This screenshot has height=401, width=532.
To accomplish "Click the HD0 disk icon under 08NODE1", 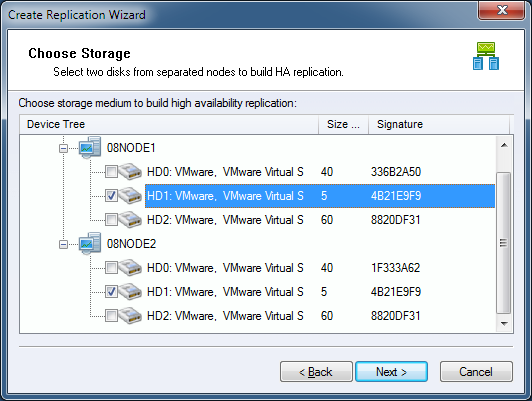I will pyautogui.click(x=130, y=171).
